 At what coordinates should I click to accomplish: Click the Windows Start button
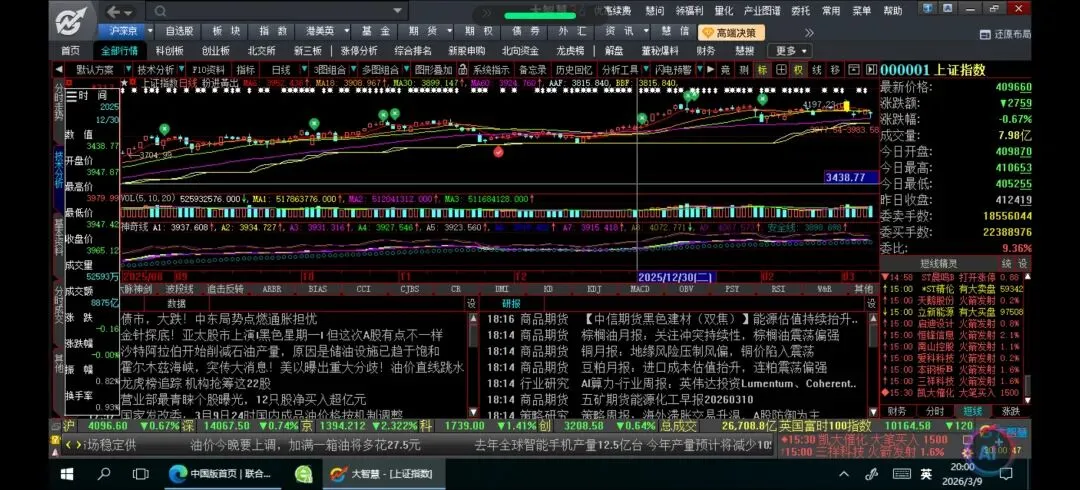pyautogui.click(x=67, y=474)
